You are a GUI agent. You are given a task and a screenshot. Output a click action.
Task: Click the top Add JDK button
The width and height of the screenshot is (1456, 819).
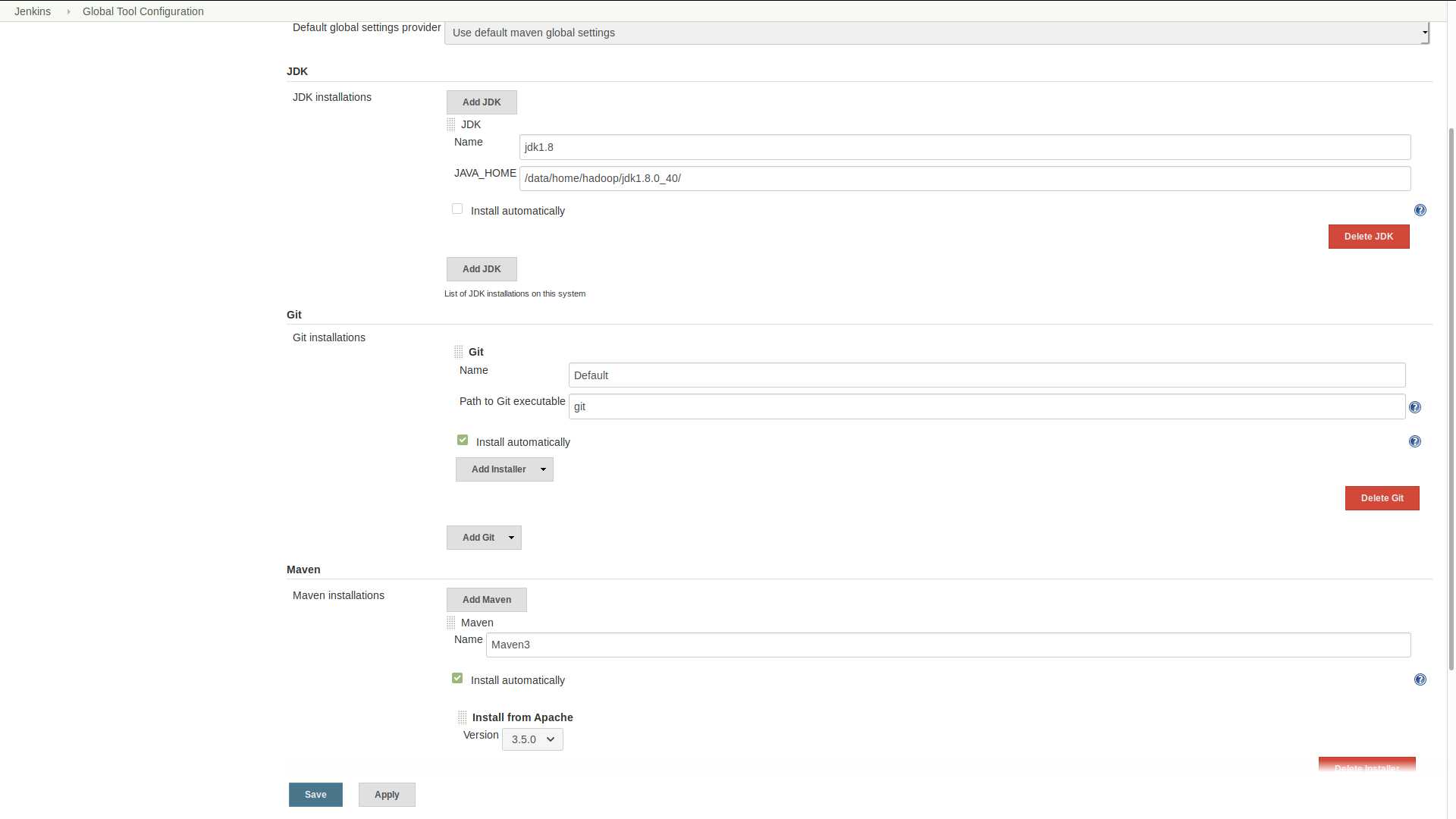coord(482,102)
